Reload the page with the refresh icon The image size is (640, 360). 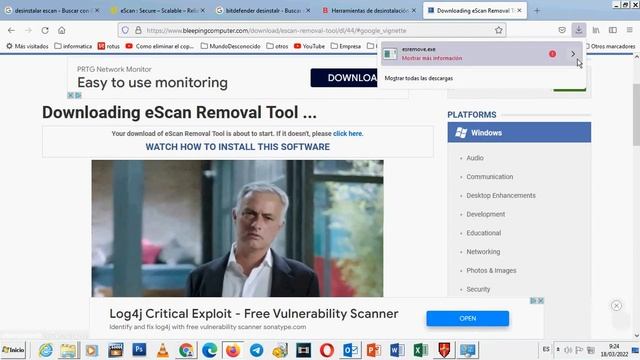tap(45, 30)
